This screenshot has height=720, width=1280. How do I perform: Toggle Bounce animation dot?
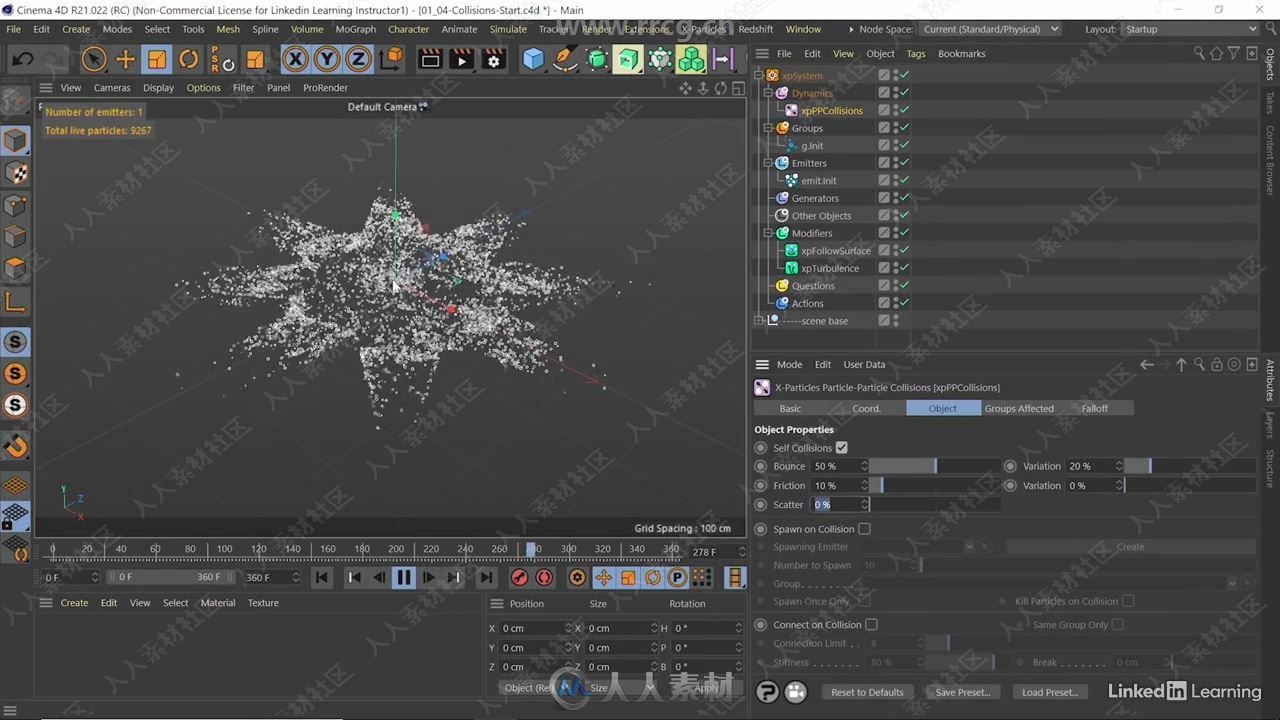[761, 466]
